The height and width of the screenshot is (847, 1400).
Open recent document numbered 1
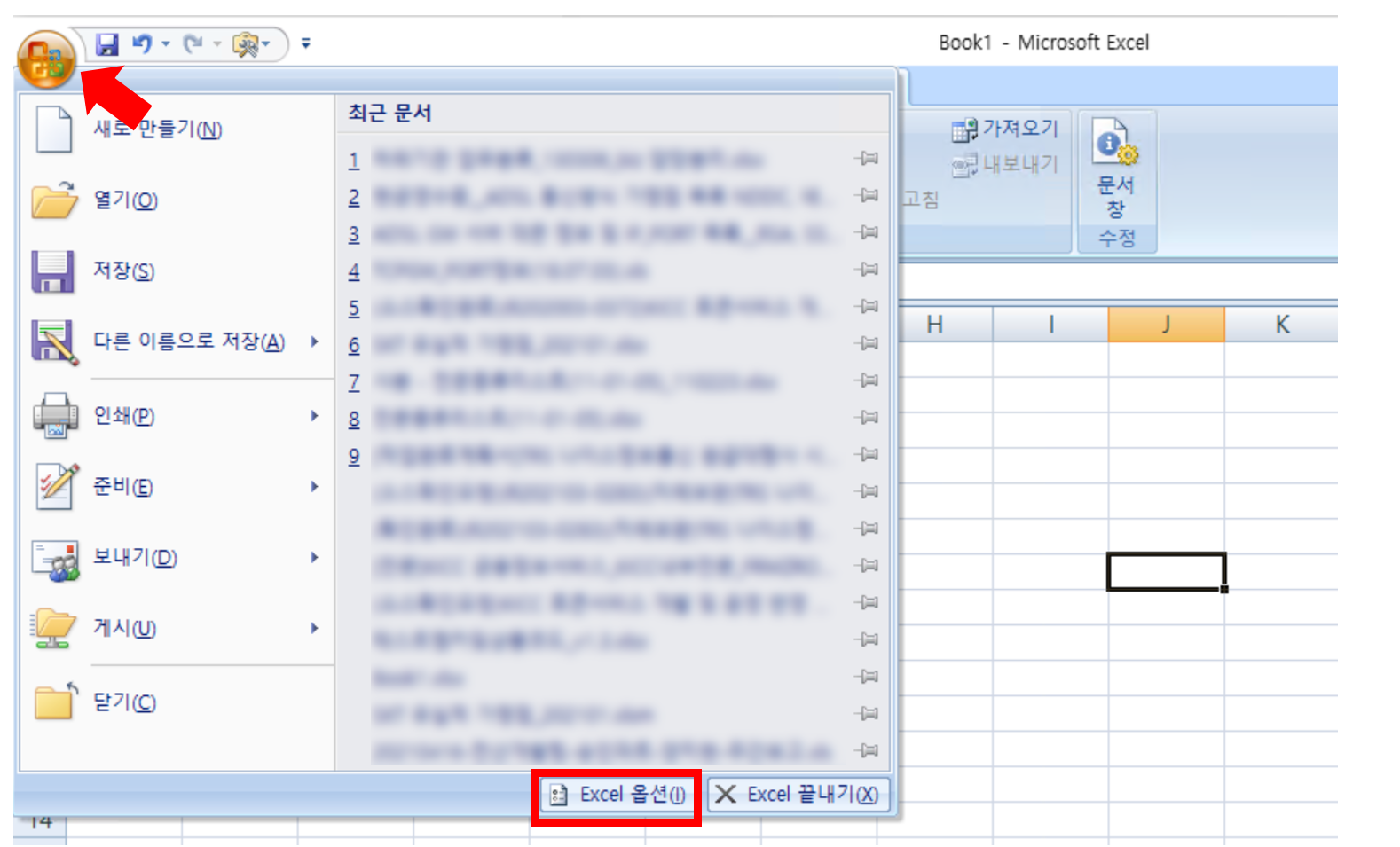[x=594, y=160]
